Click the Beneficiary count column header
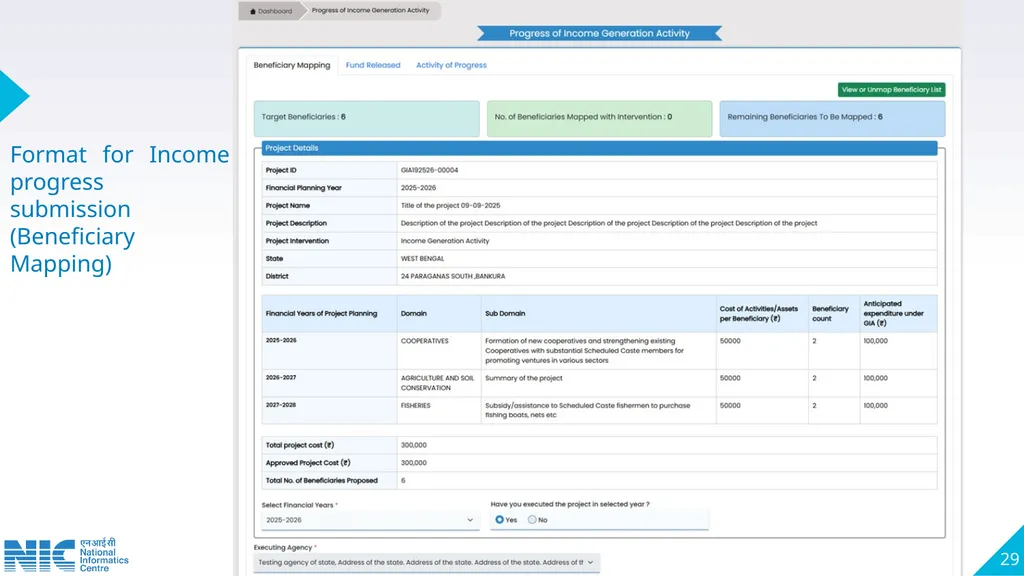This screenshot has width=1024, height=576. coord(833,313)
